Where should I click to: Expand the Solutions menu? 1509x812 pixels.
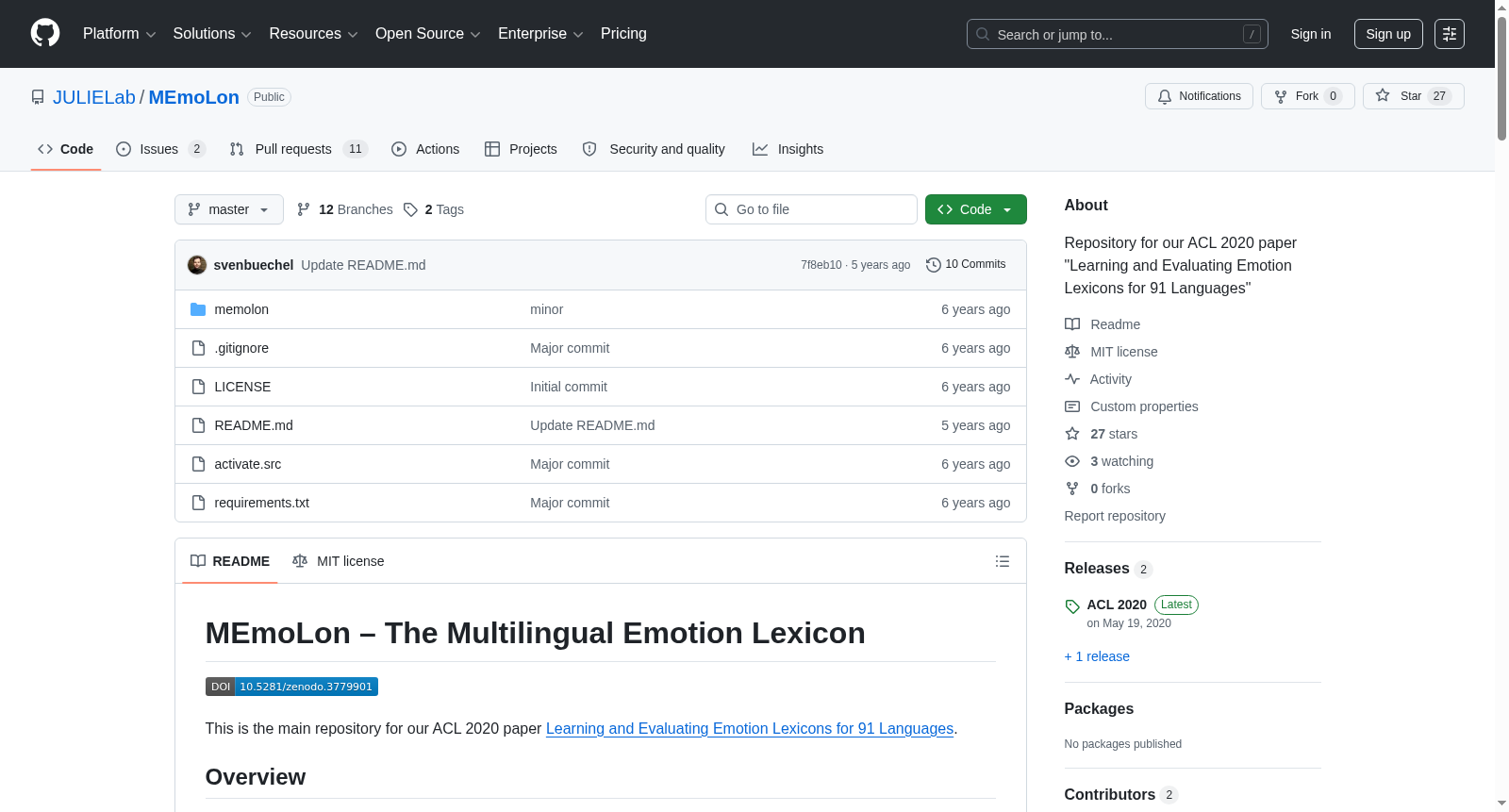212,34
